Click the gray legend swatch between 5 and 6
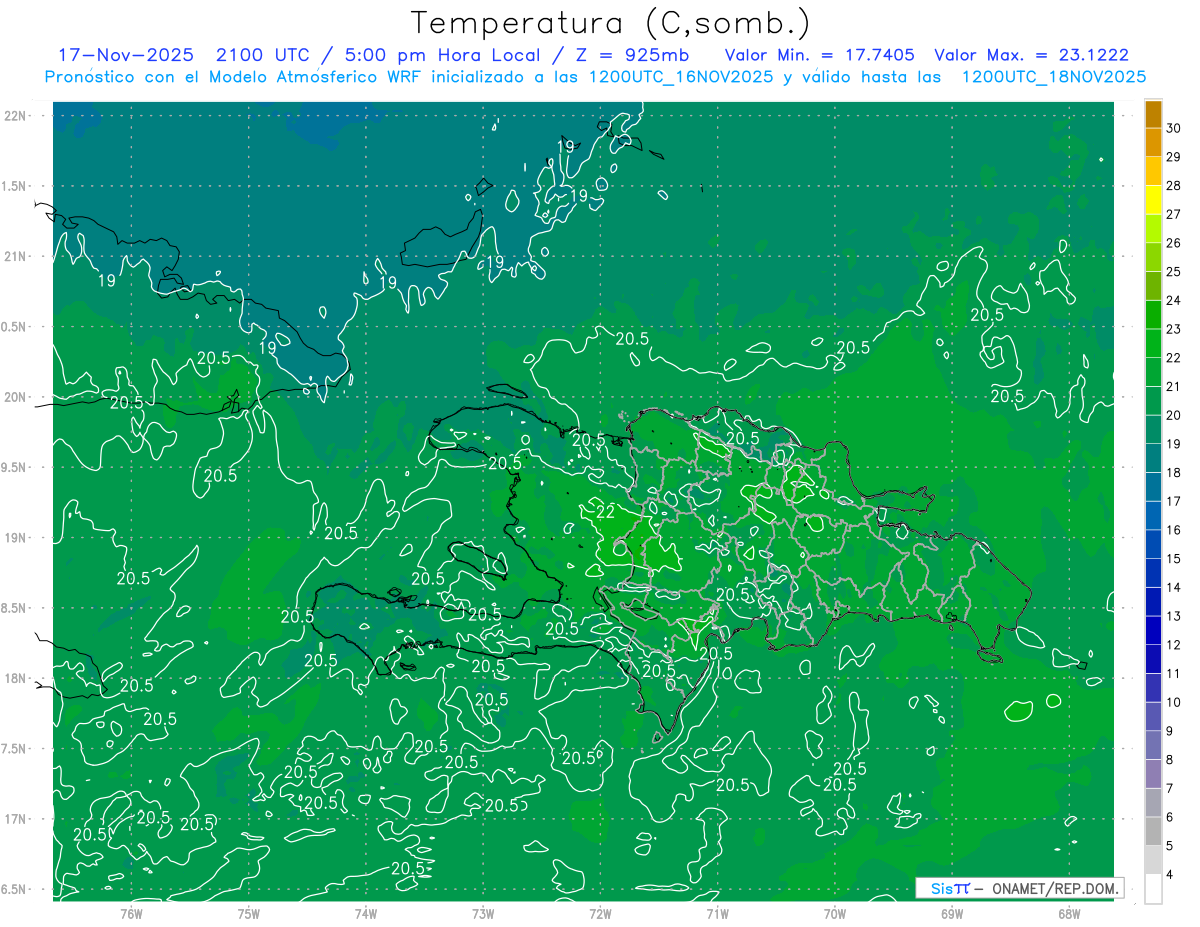This screenshot has width=1200, height=927. click(x=1153, y=830)
